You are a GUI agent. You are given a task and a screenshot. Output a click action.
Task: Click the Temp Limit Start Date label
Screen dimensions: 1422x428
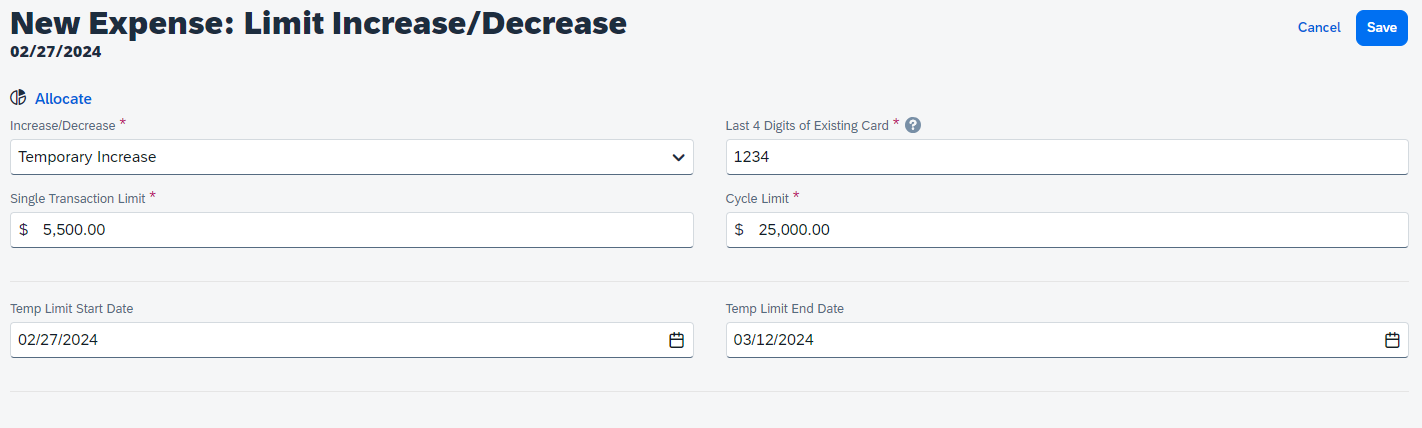click(71, 309)
